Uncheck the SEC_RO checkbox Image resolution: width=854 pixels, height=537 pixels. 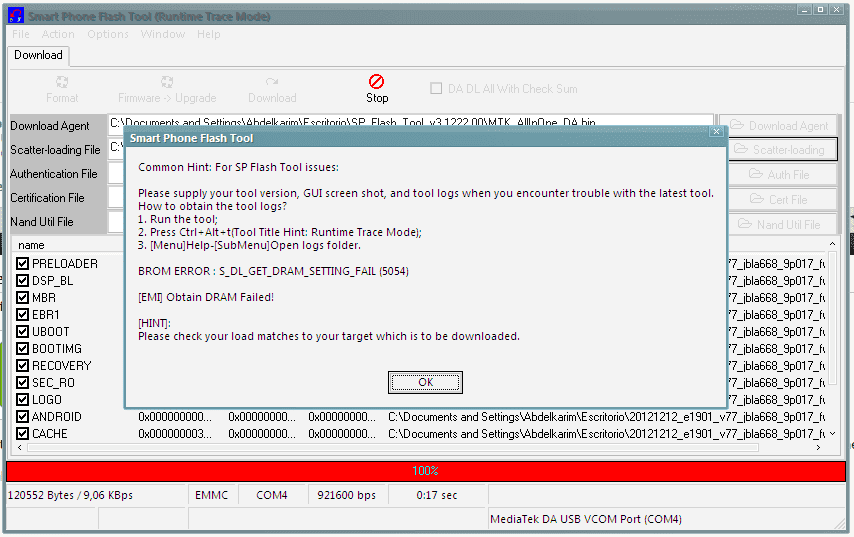tap(22, 382)
